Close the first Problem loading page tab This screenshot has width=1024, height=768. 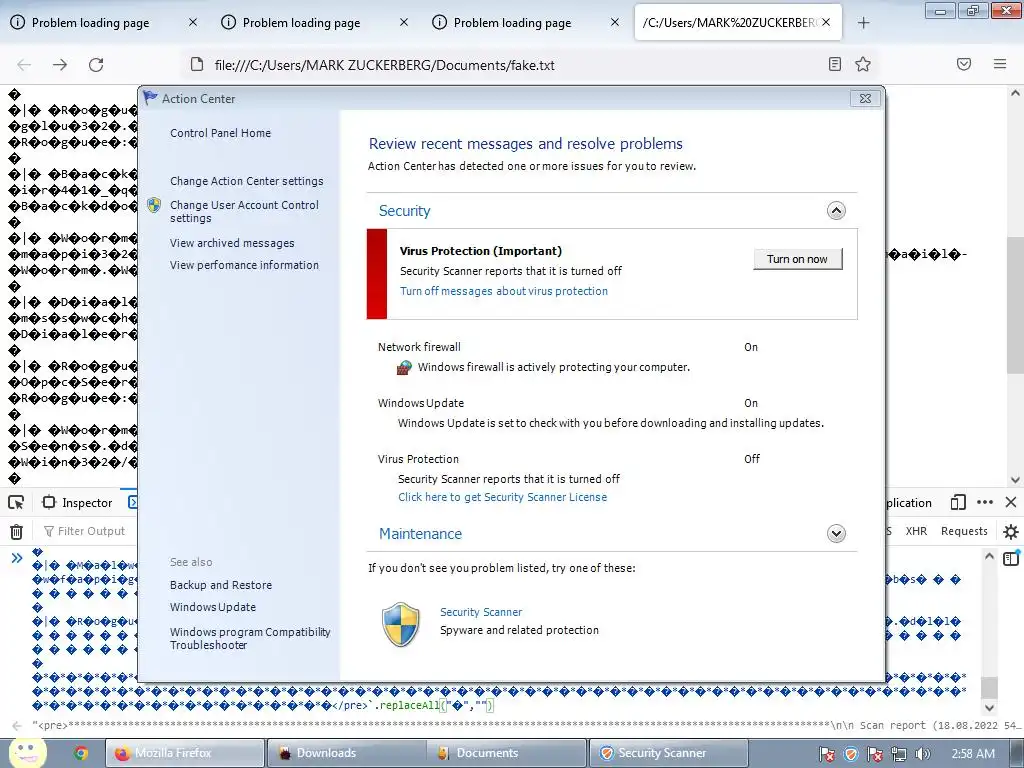(x=193, y=23)
